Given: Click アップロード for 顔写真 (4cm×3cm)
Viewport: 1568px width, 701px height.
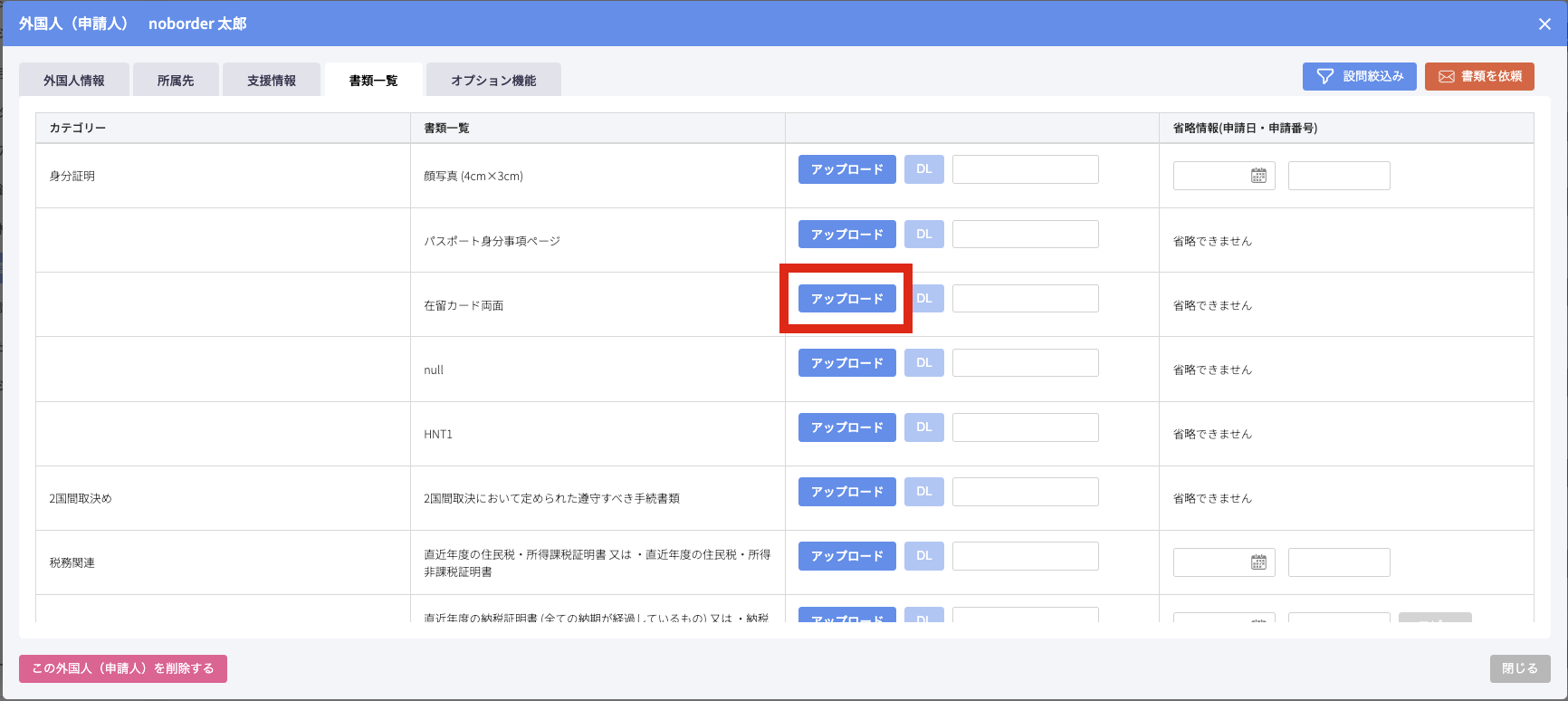Looking at the screenshot, I should pyautogui.click(x=846, y=169).
